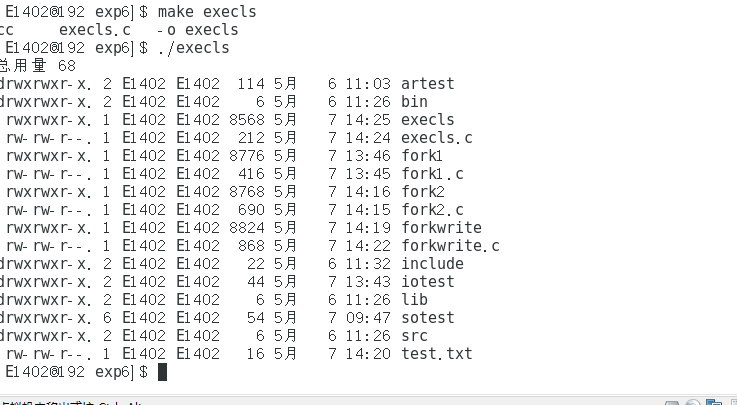Click the lib directory name
The image size is (737, 405).
(x=413, y=299)
